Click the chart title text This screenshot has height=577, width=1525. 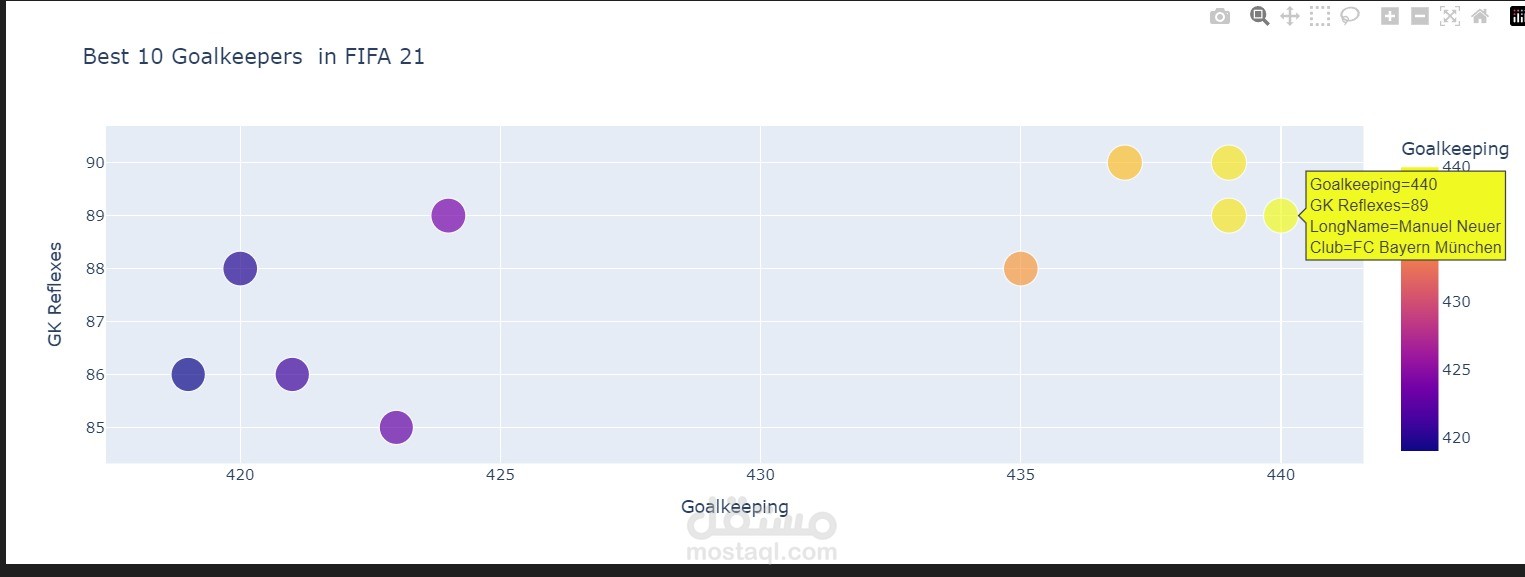253,57
